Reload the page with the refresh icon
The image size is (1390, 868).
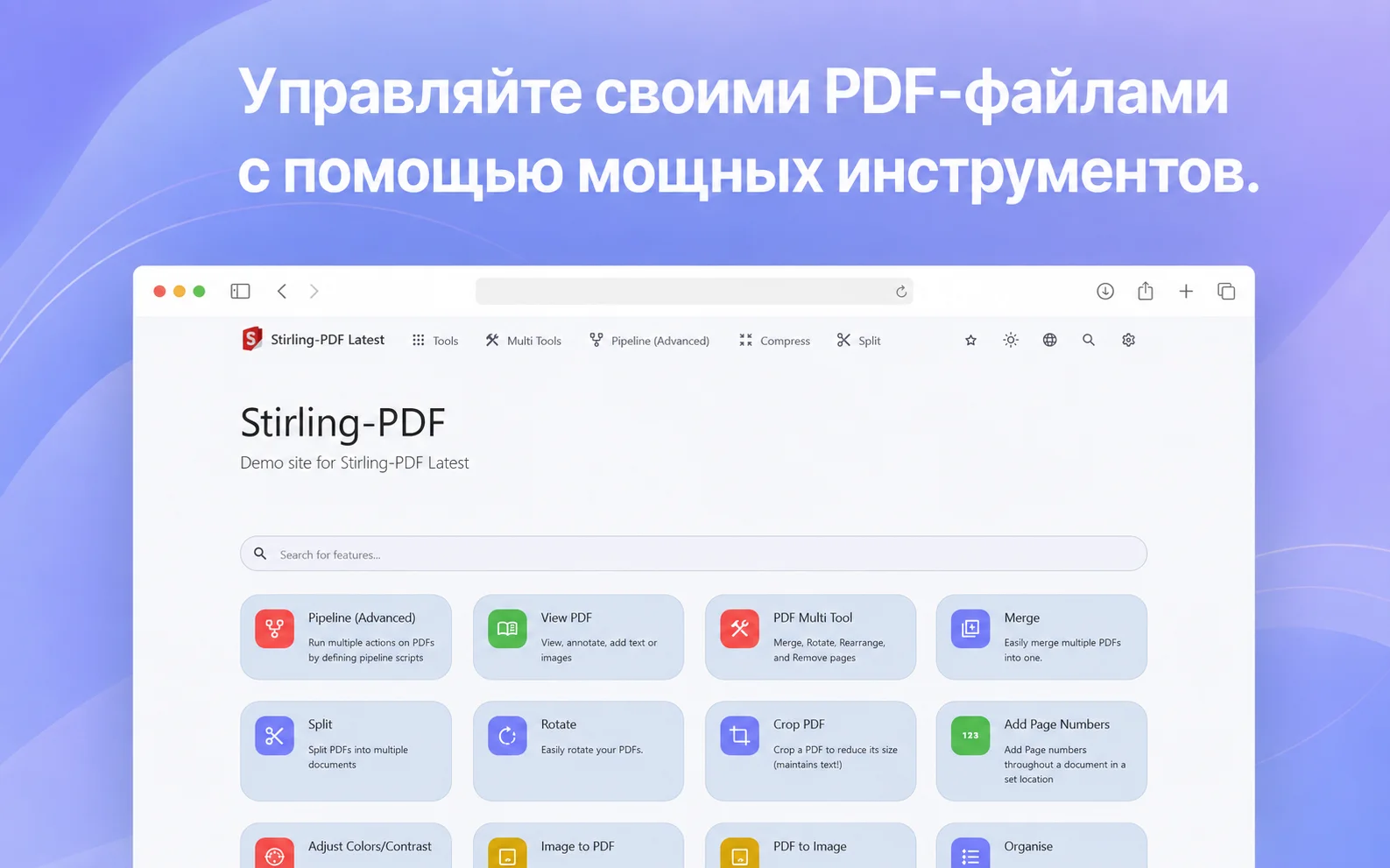coord(900,292)
